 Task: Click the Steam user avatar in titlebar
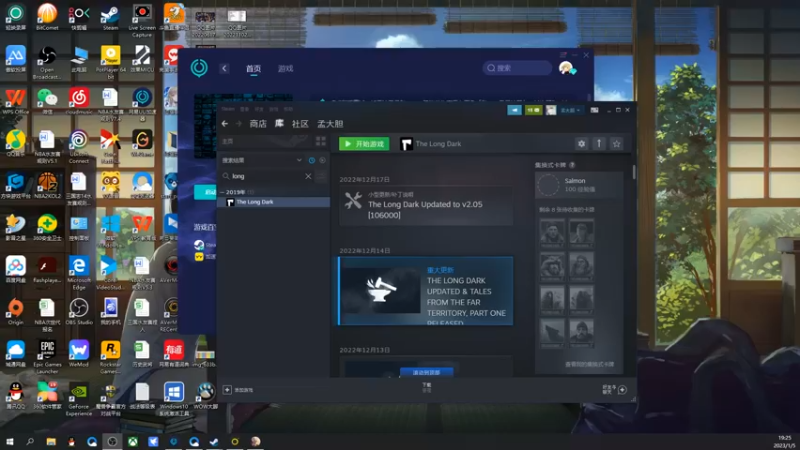click(x=551, y=110)
